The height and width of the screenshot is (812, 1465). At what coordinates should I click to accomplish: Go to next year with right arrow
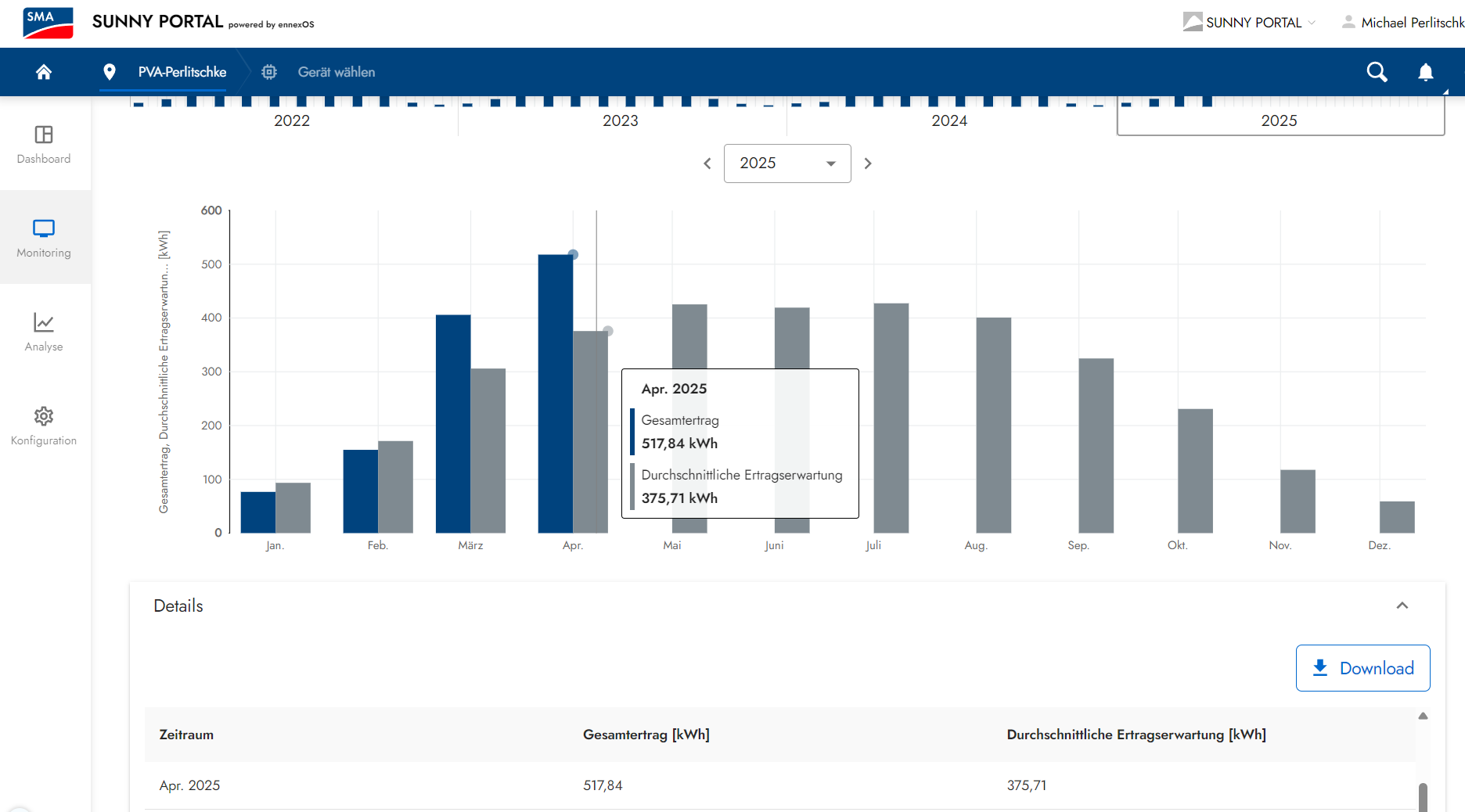point(867,163)
